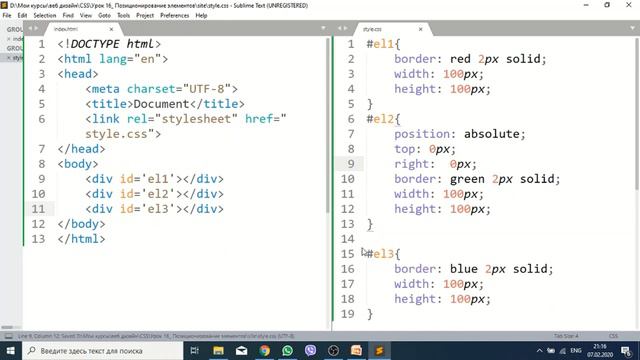
Task: Open the Goto menu
Action: [x=104, y=16]
